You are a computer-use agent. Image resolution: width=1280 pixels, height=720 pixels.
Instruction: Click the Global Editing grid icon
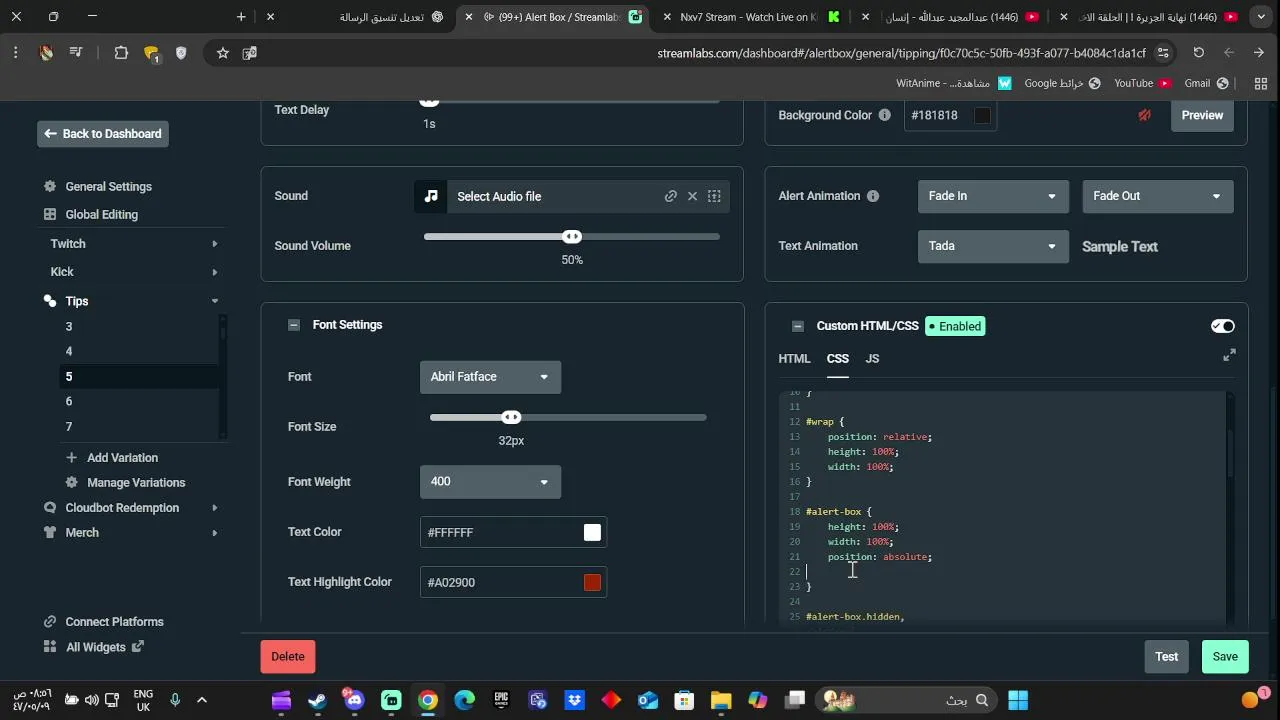click(x=50, y=215)
